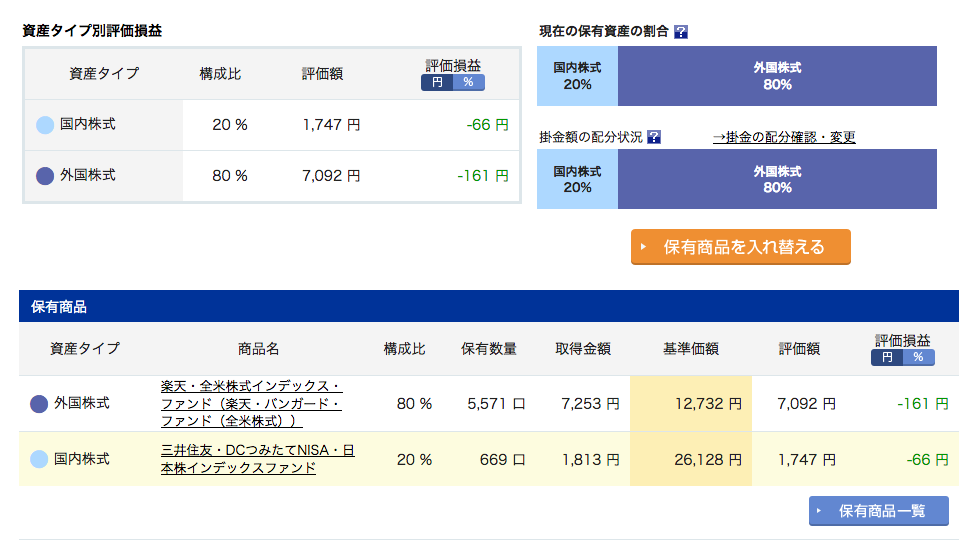The height and width of the screenshot is (553, 965).
Task: Open 楽天・全米株式インデックス・ファンド link
Action: click(x=251, y=404)
